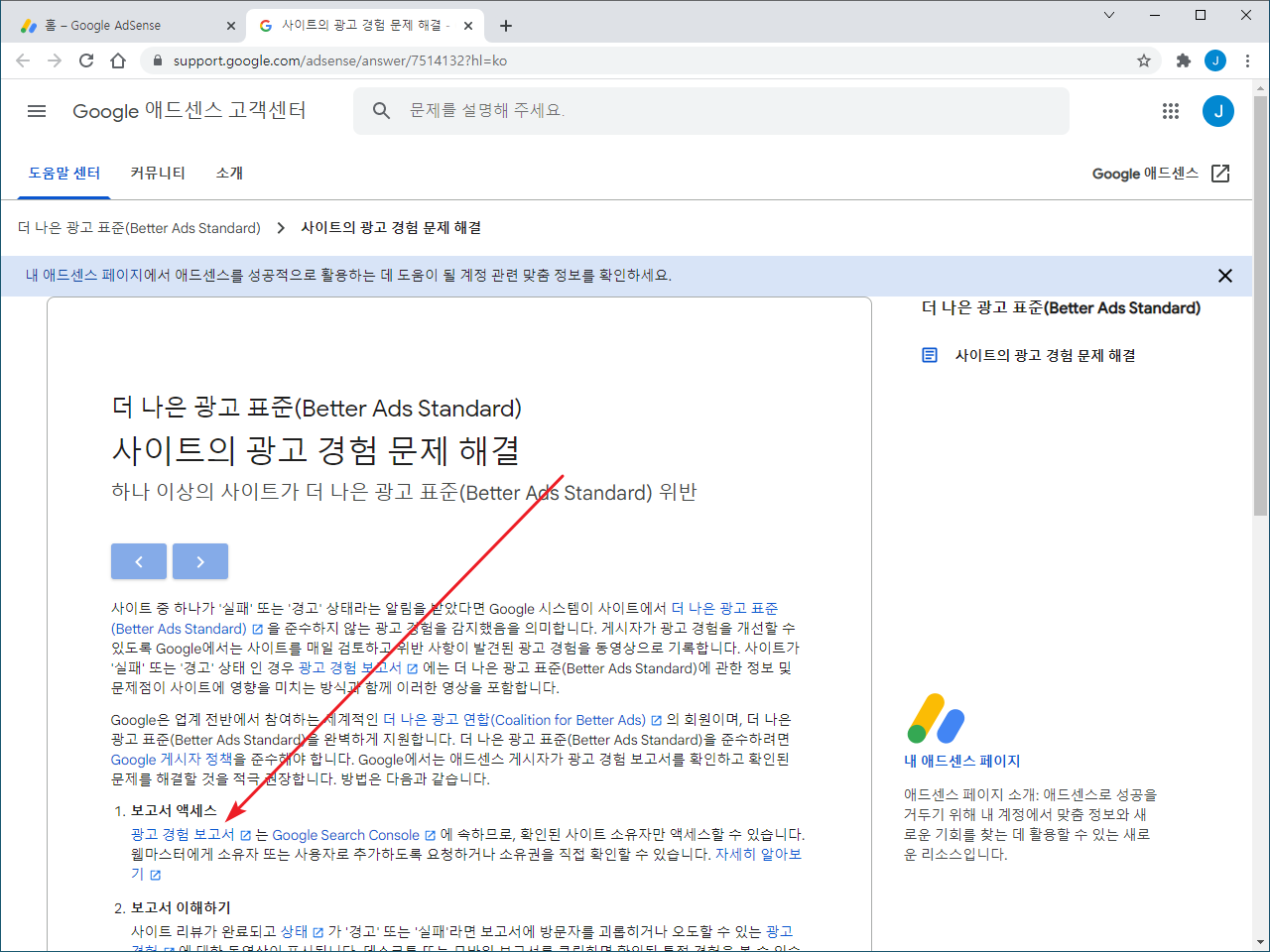Click the search magnifier icon
The image size is (1270, 952).
[x=381, y=111]
